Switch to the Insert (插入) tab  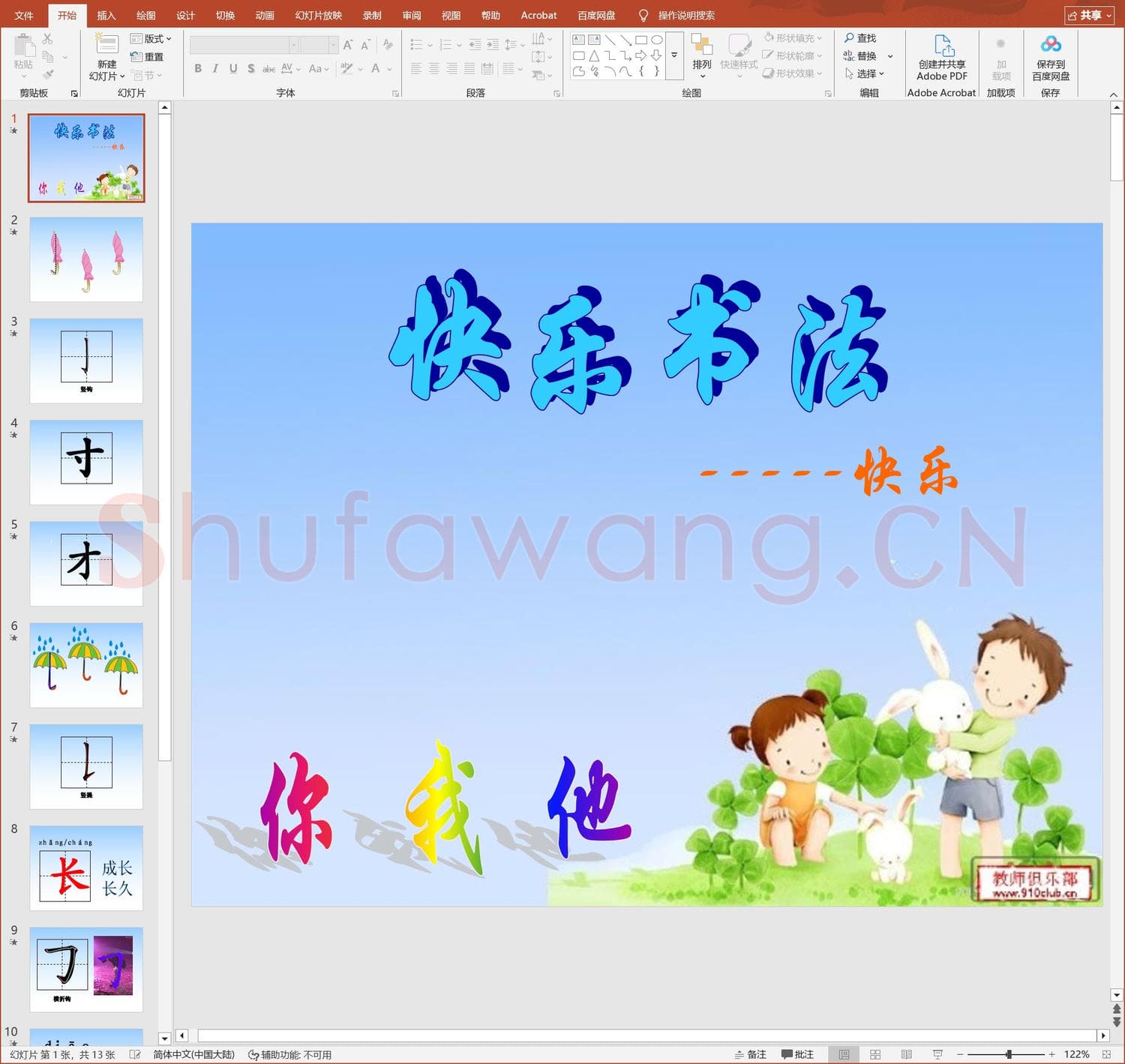click(106, 15)
